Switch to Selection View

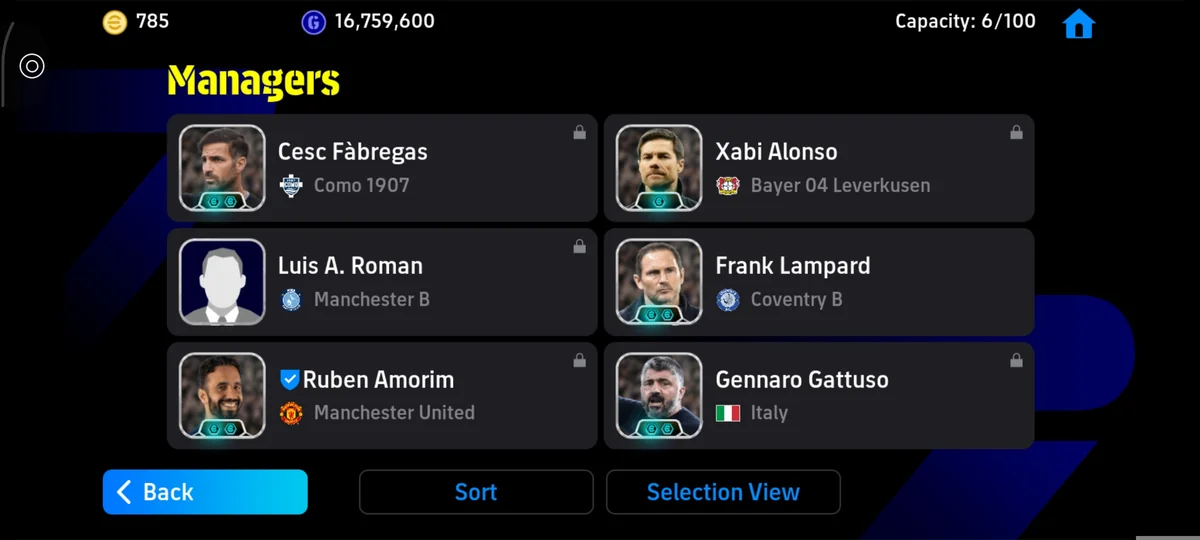pyautogui.click(x=723, y=492)
